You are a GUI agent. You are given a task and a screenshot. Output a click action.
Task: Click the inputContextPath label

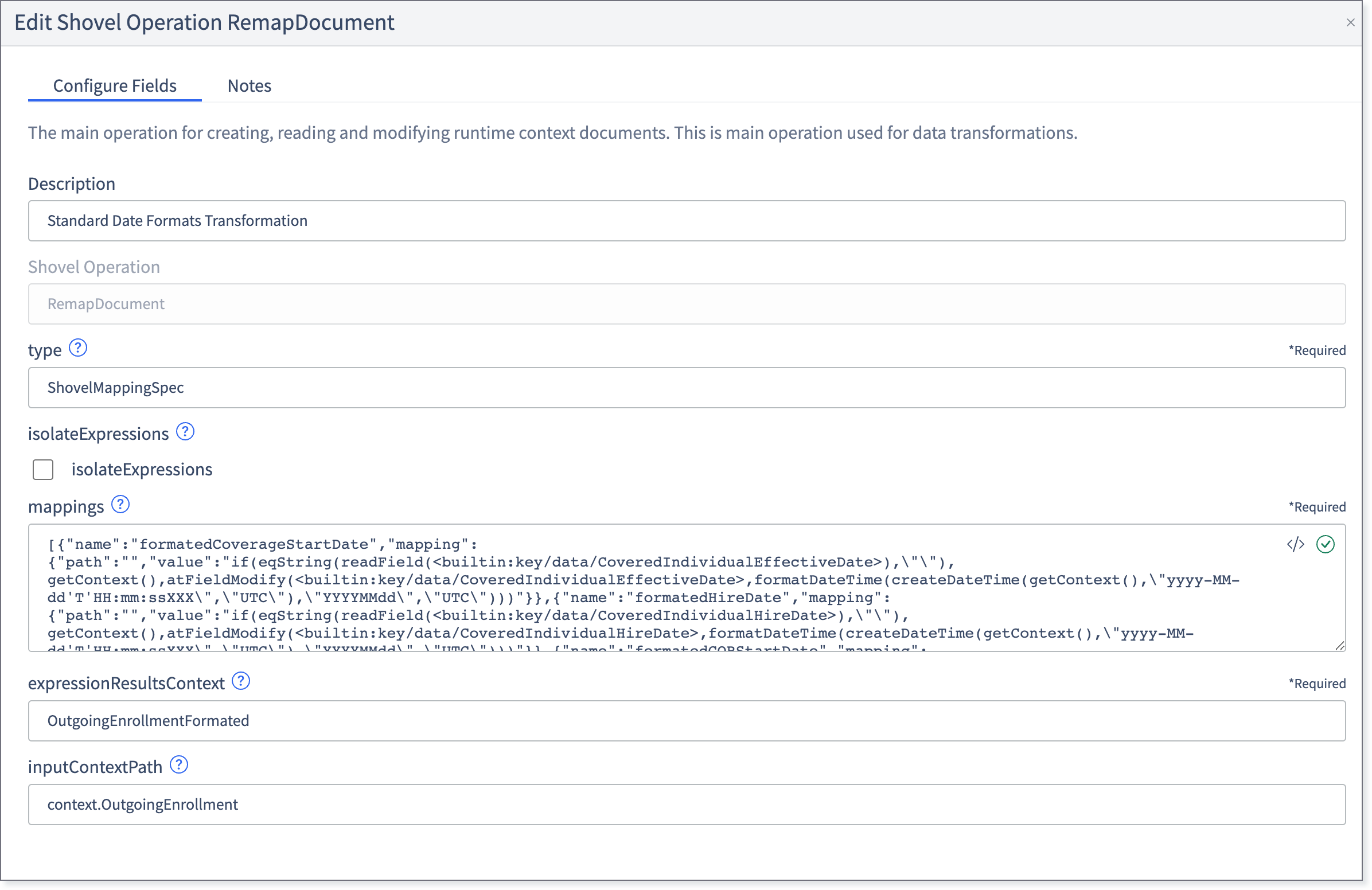pyautogui.click(x=95, y=767)
